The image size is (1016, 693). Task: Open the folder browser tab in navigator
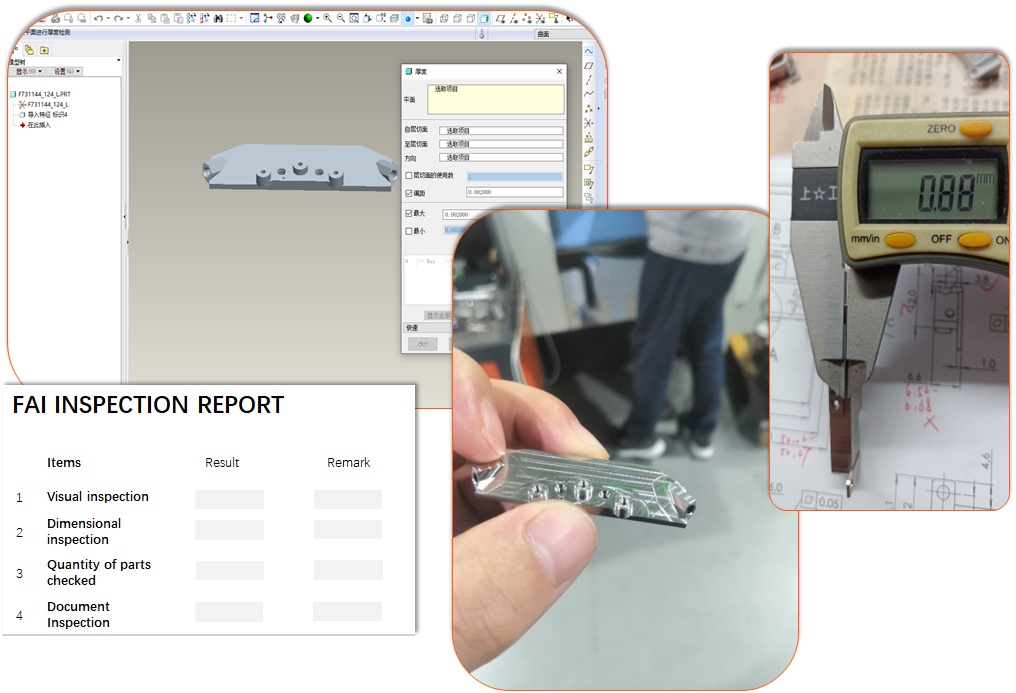tap(44, 50)
